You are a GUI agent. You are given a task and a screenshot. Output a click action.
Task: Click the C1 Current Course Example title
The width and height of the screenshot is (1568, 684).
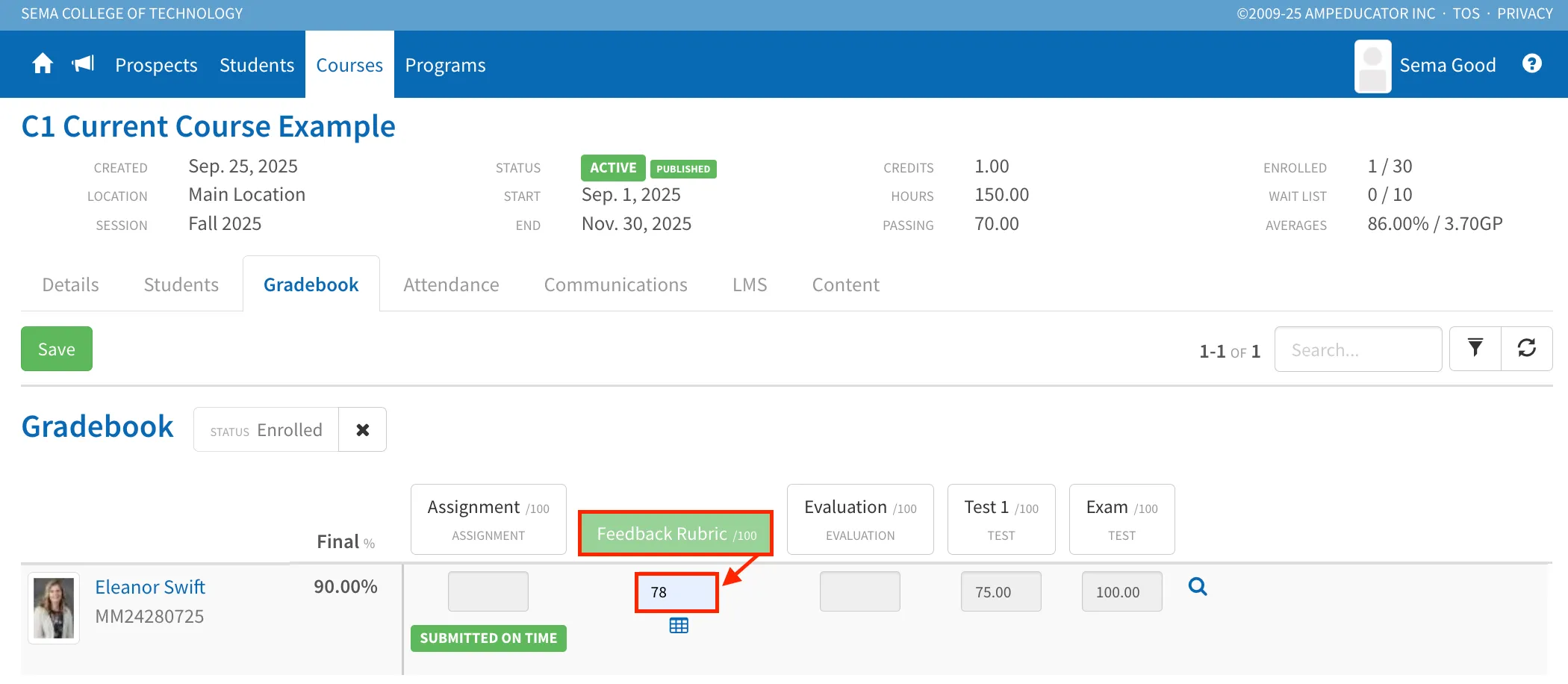point(208,126)
